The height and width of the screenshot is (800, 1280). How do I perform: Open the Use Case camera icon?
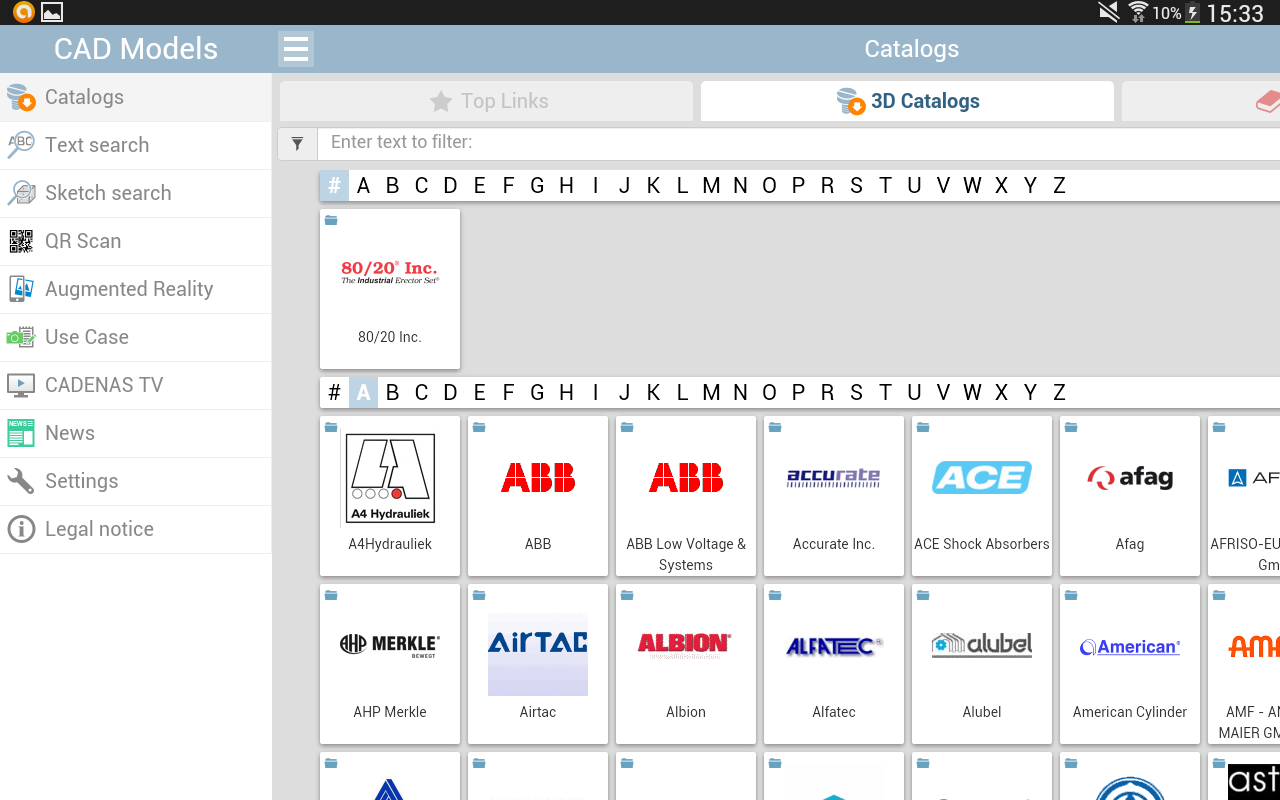pyautogui.click(x=21, y=337)
